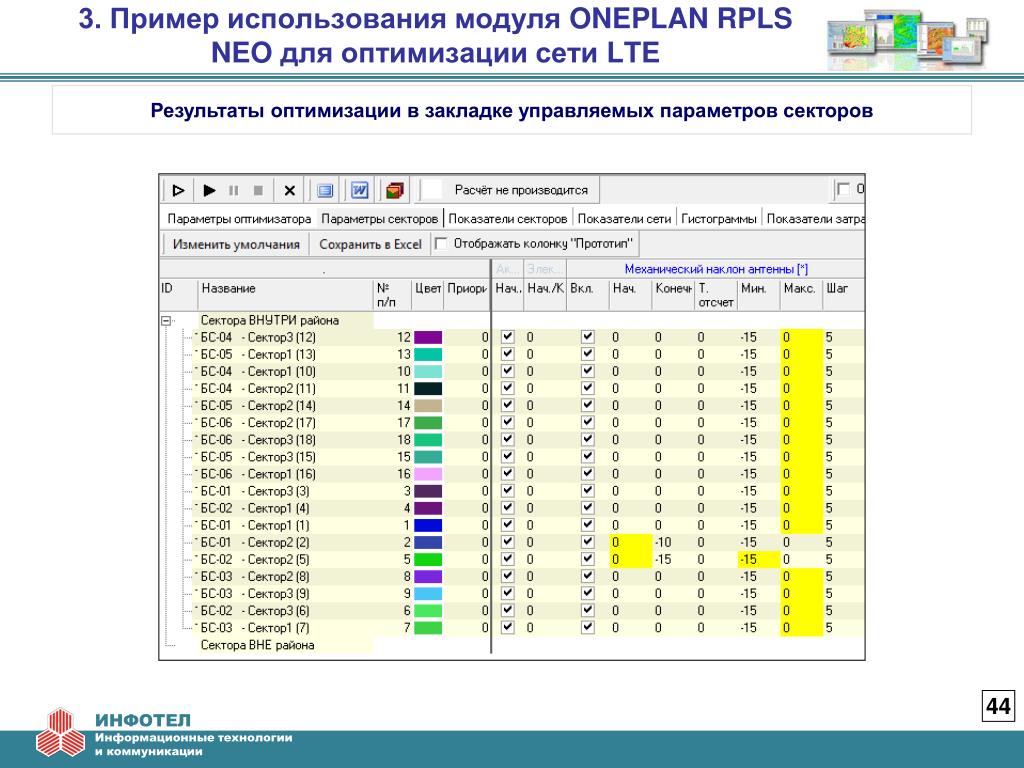Image resolution: width=1024 pixels, height=768 pixels.
Task: Click the Расчёт не производится status field
Action: click(521, 190)
